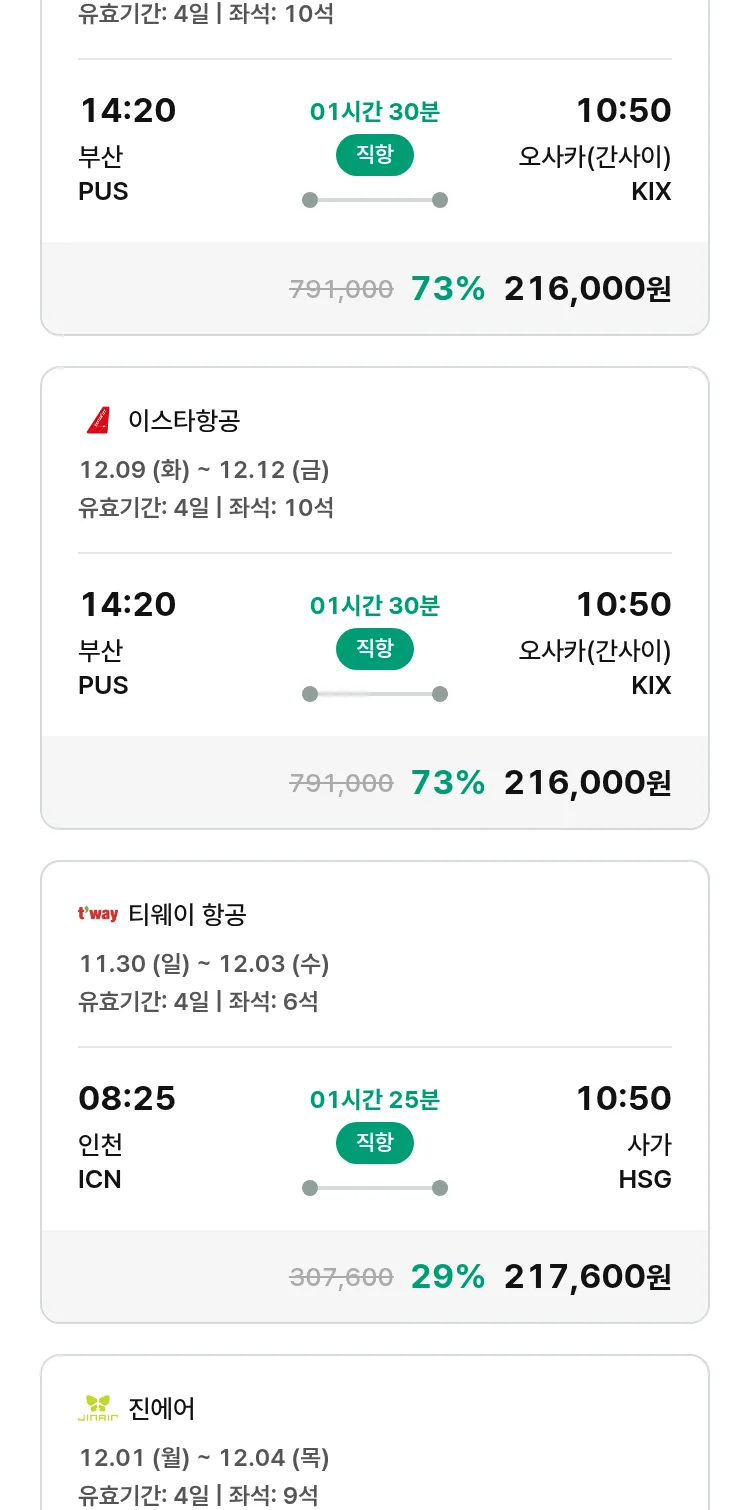
Task: Click the route line in the 이스타항공 card
Action: pos(374,694)
